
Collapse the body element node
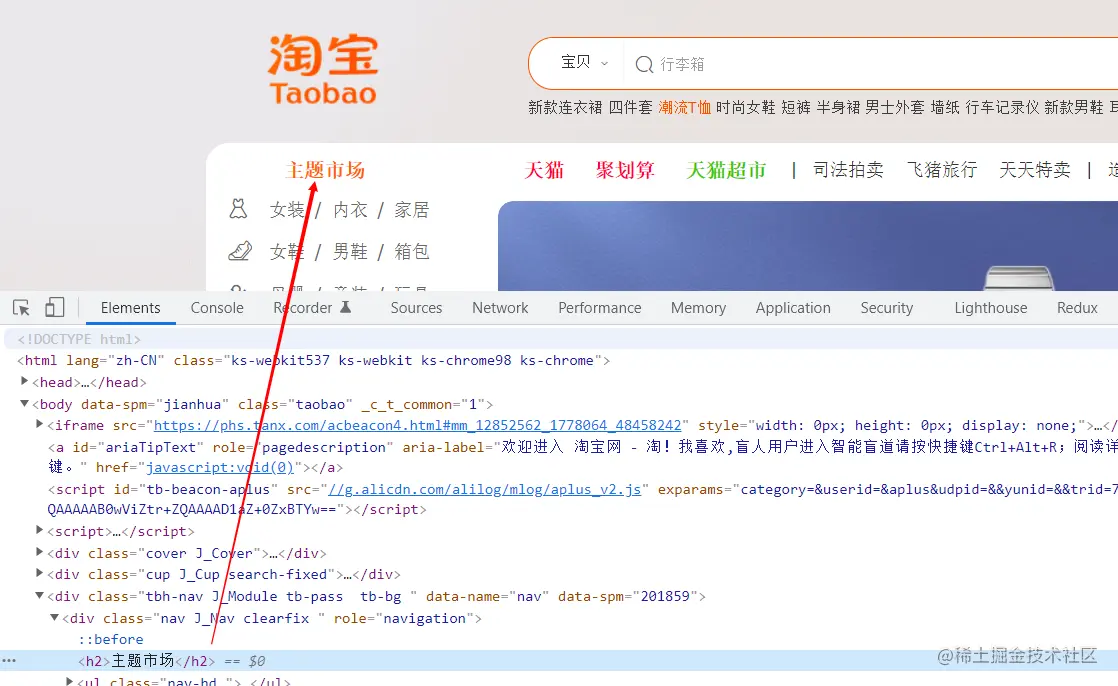[24, 404]
